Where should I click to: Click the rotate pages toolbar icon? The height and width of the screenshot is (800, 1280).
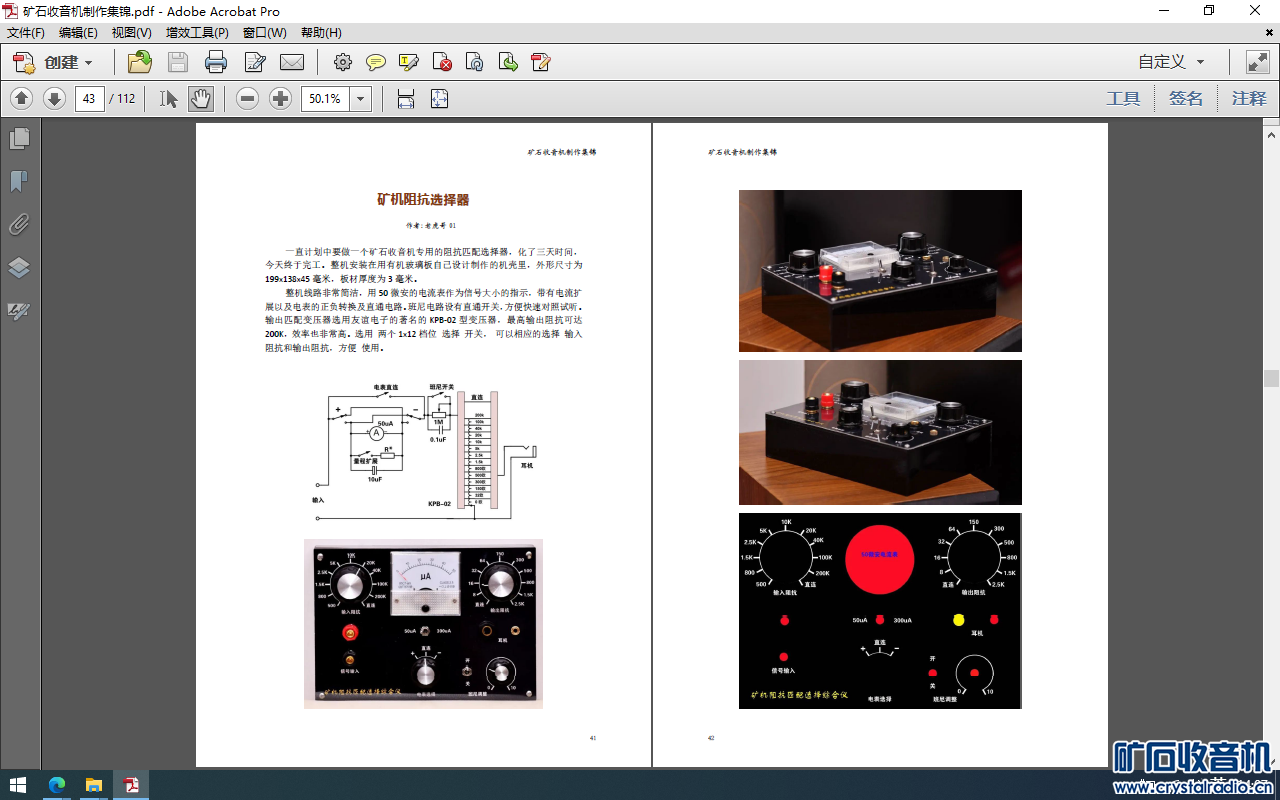(x=475, y=62)
